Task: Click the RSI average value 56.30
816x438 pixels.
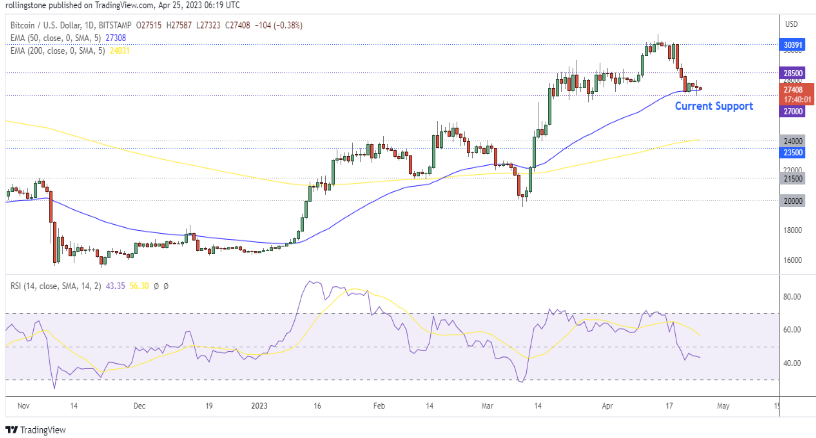Action: click(139, 286)
